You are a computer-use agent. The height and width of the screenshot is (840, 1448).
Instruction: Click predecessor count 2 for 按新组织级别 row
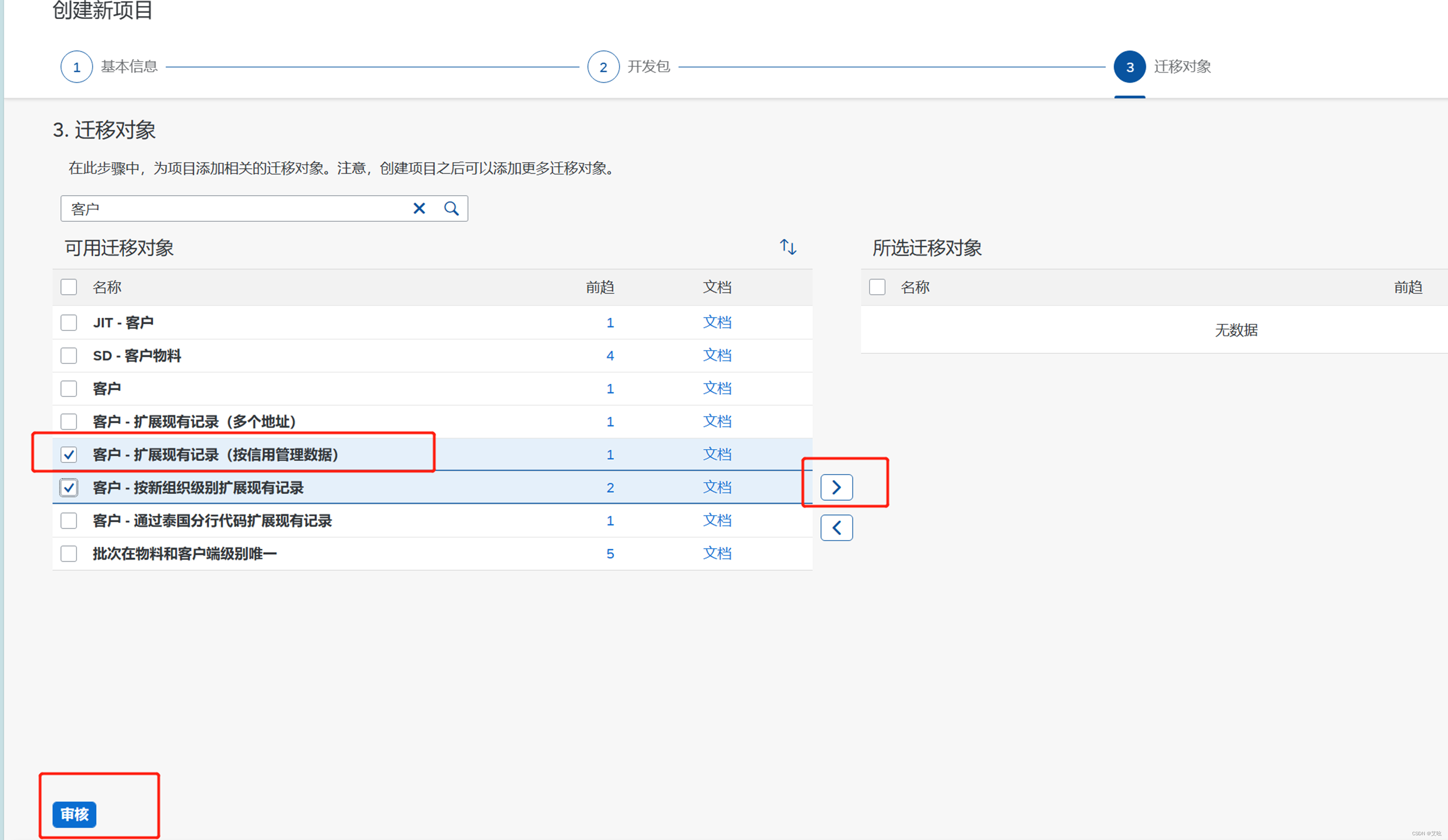[x=610, y=488]
